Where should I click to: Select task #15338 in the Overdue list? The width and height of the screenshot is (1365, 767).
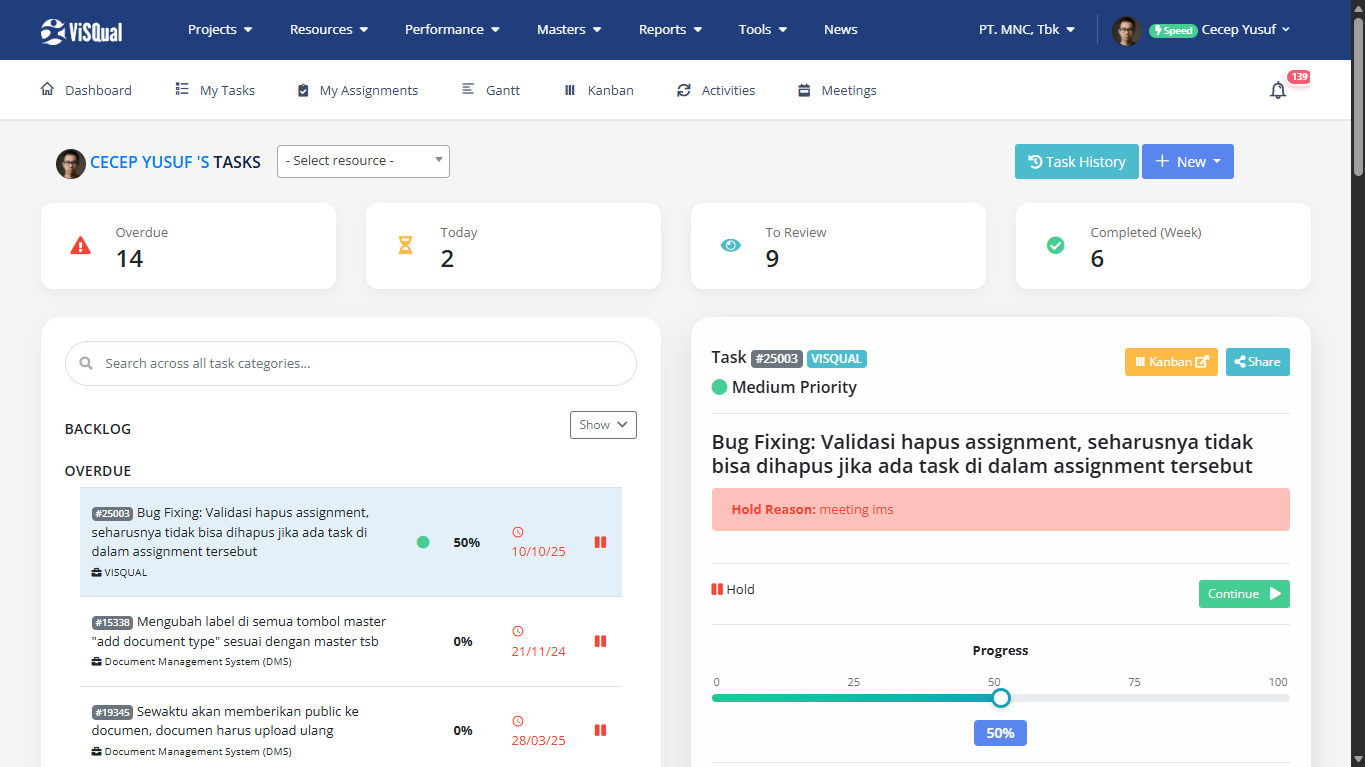click(x=351, y=641)
